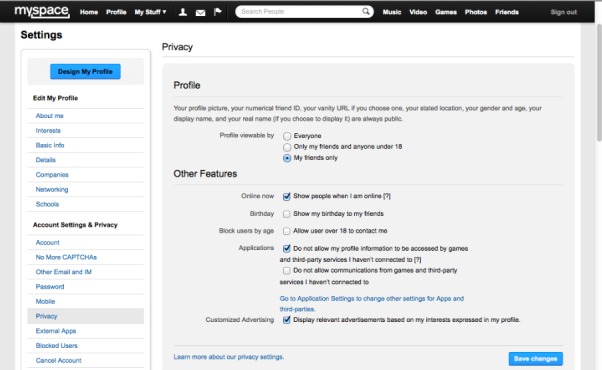Go to Home in the top navigation
Viewport: 602px width, 370px height.
pyautogui.click(x=89, y=12)
